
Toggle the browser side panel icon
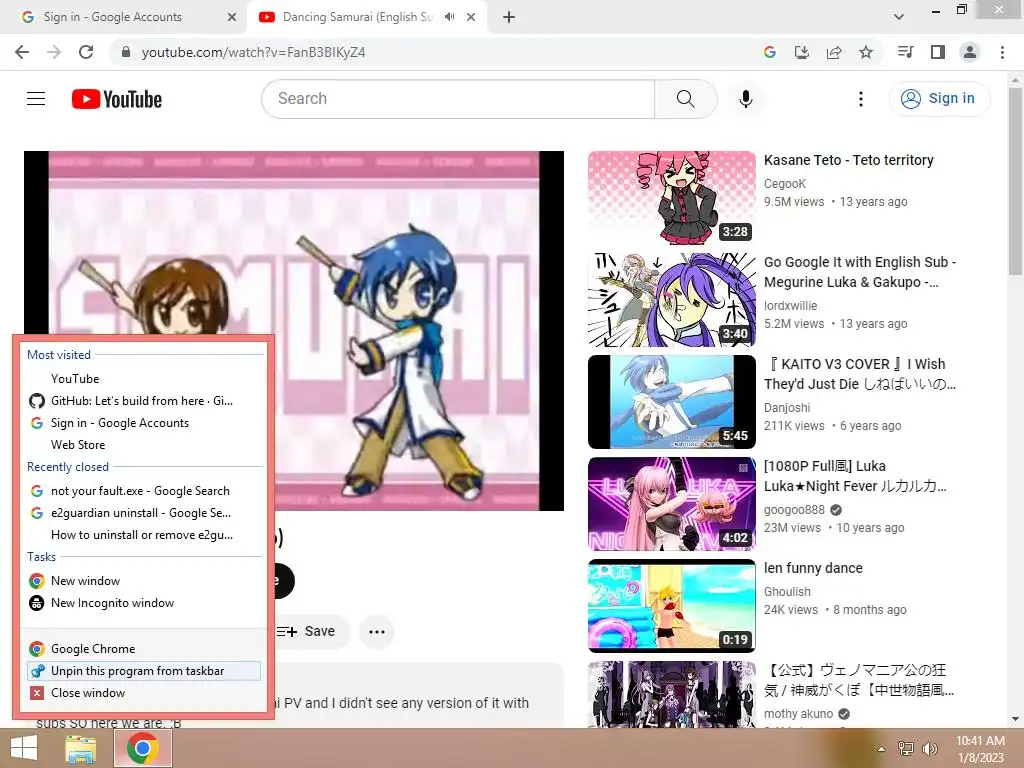click(938, 52)
